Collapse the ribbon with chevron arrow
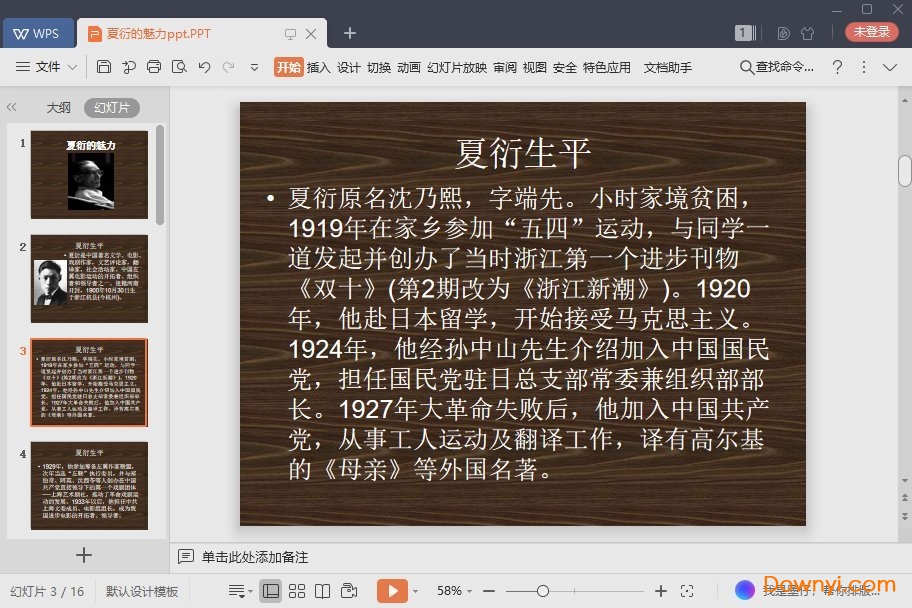 [x=890, y=67]
